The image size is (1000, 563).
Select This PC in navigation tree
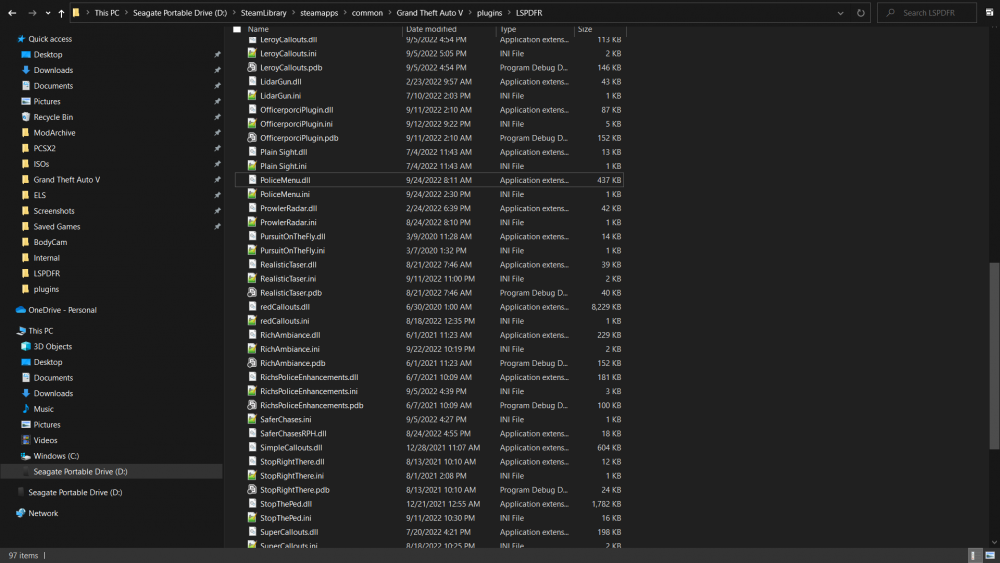pos(40,331)
